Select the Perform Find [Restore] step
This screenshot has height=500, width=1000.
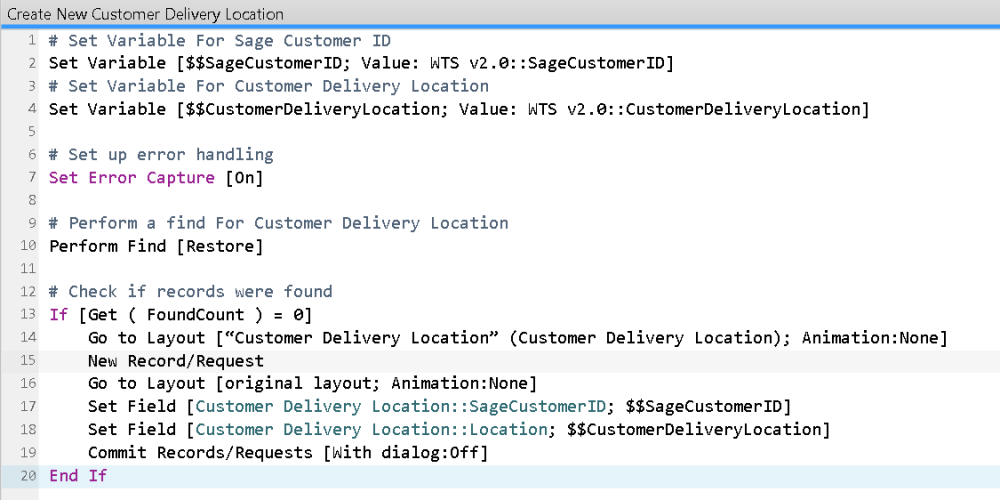pyautogui.click(x=156, y=246)
